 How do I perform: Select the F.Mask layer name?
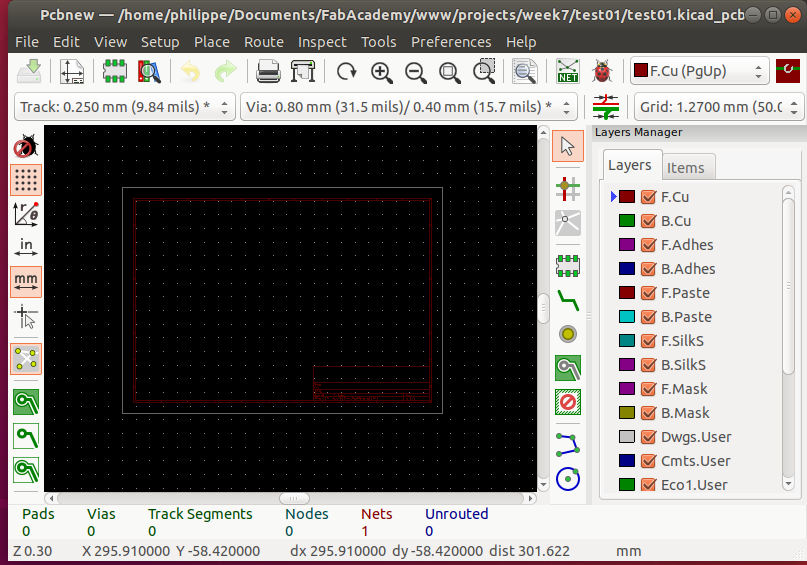pos(684,389)
